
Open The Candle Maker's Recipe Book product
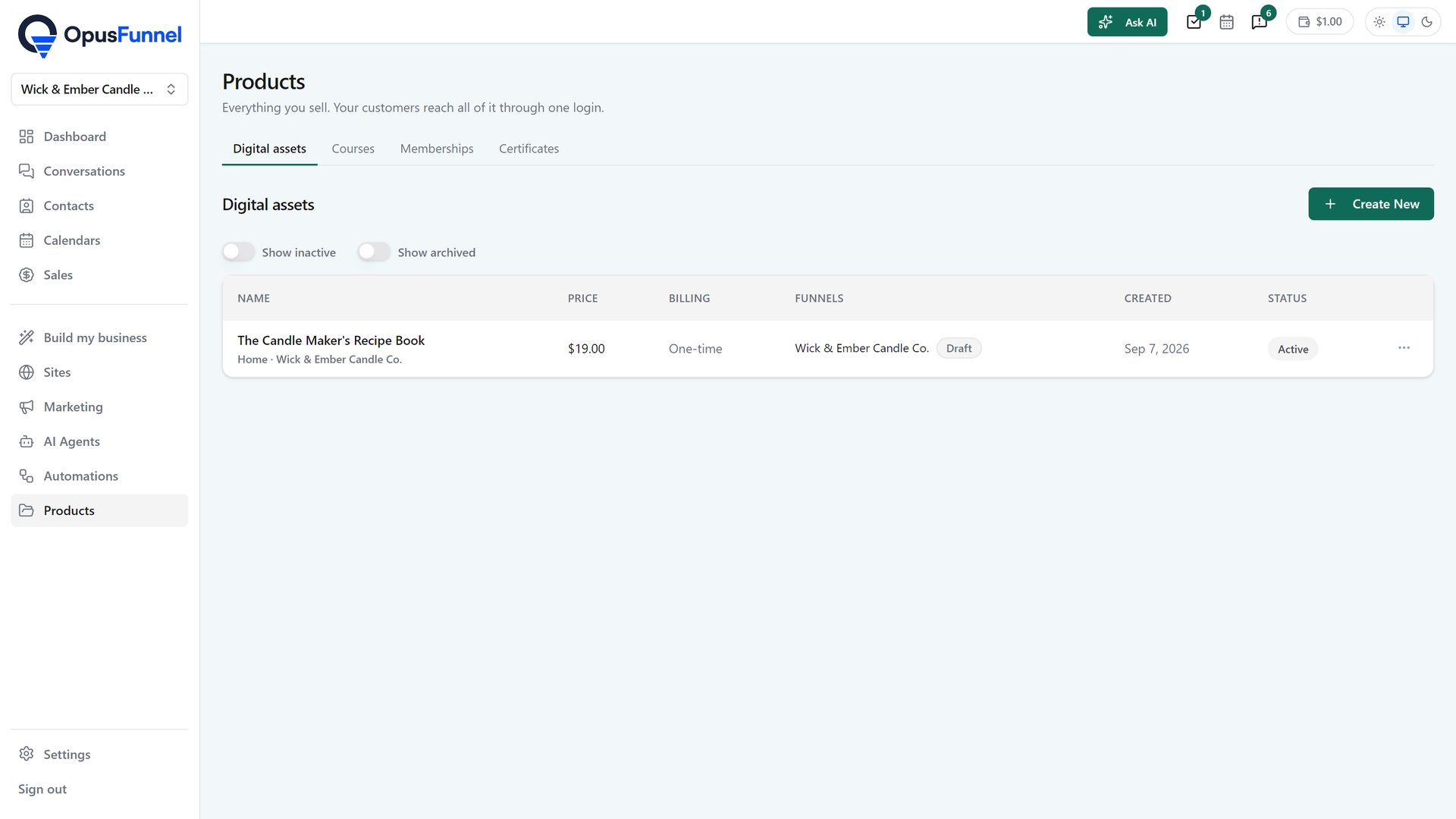click(x=331, y=340)
